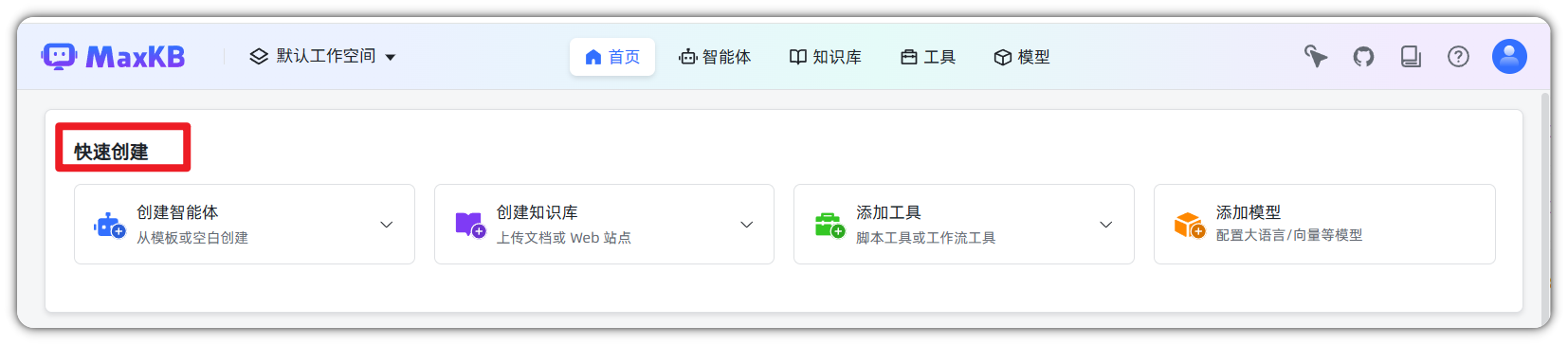Open the user avatar menu
The image size is (1568, 345).
click(1509, 57)
